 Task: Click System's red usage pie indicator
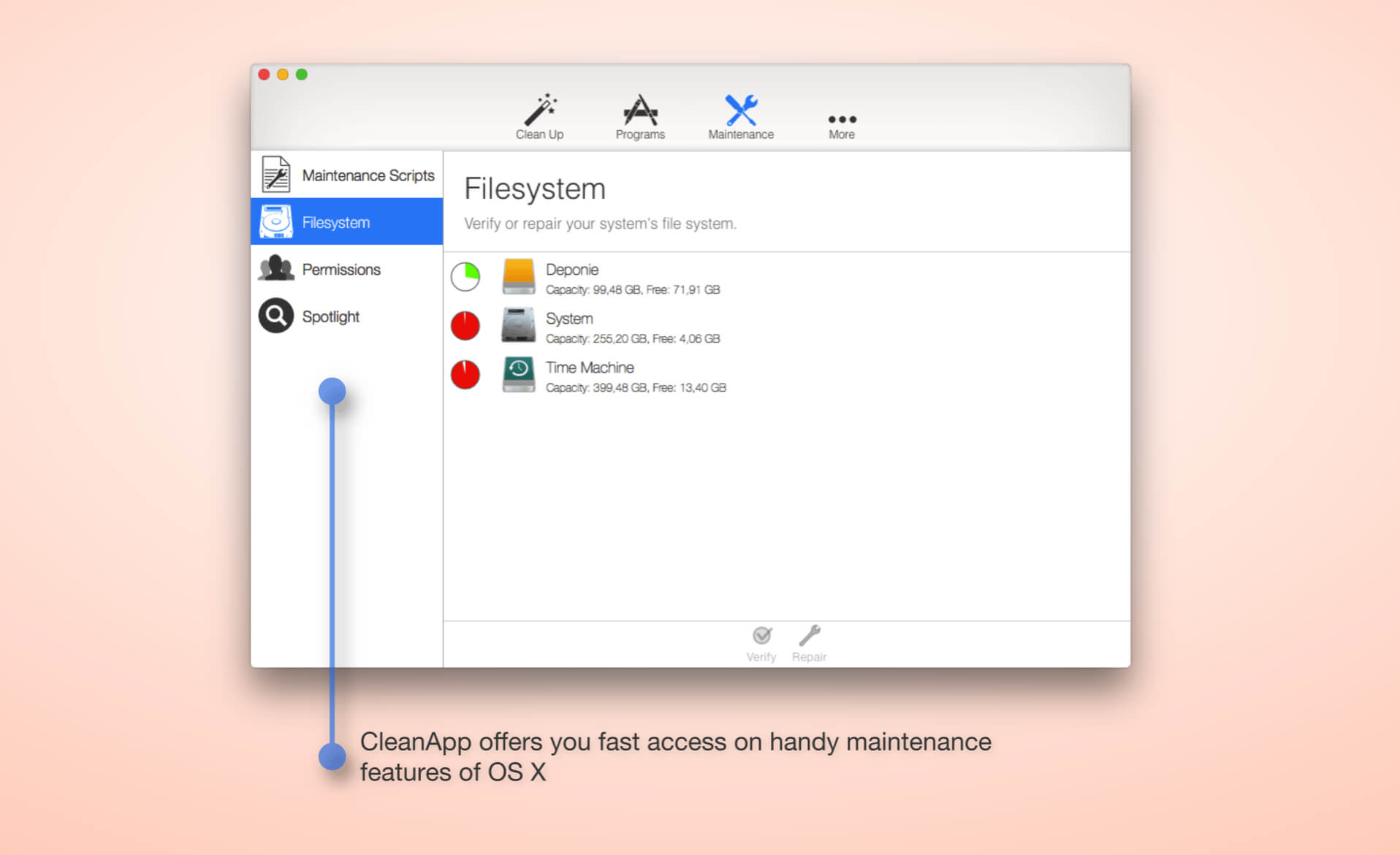[465, 326]
